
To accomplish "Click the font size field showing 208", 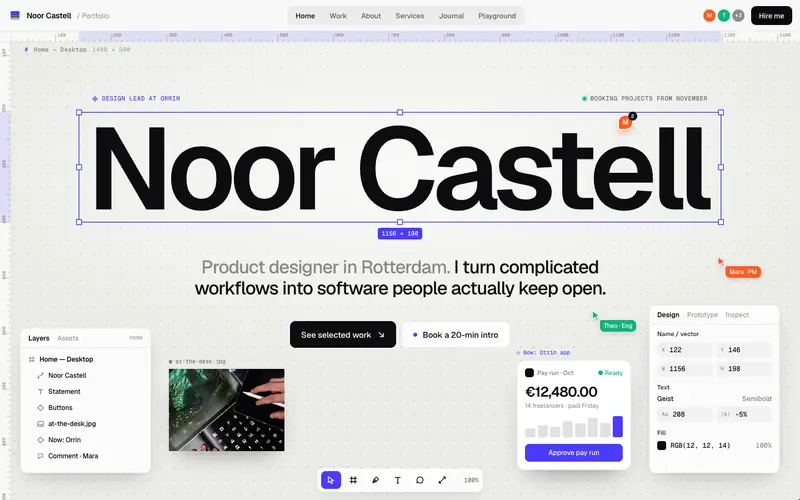I will 685,414.
